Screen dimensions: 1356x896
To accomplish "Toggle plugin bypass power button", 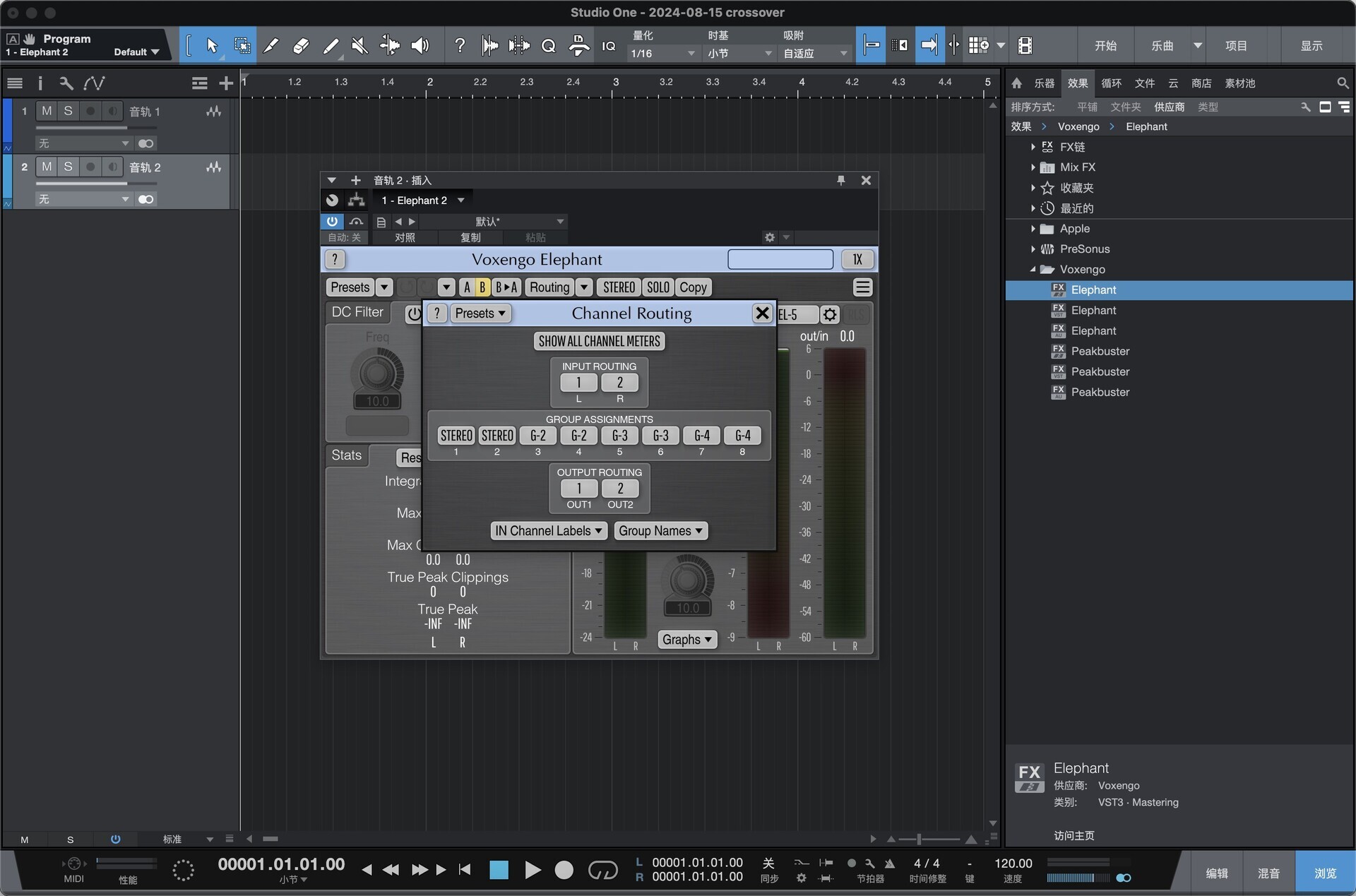I will [331, 221].
